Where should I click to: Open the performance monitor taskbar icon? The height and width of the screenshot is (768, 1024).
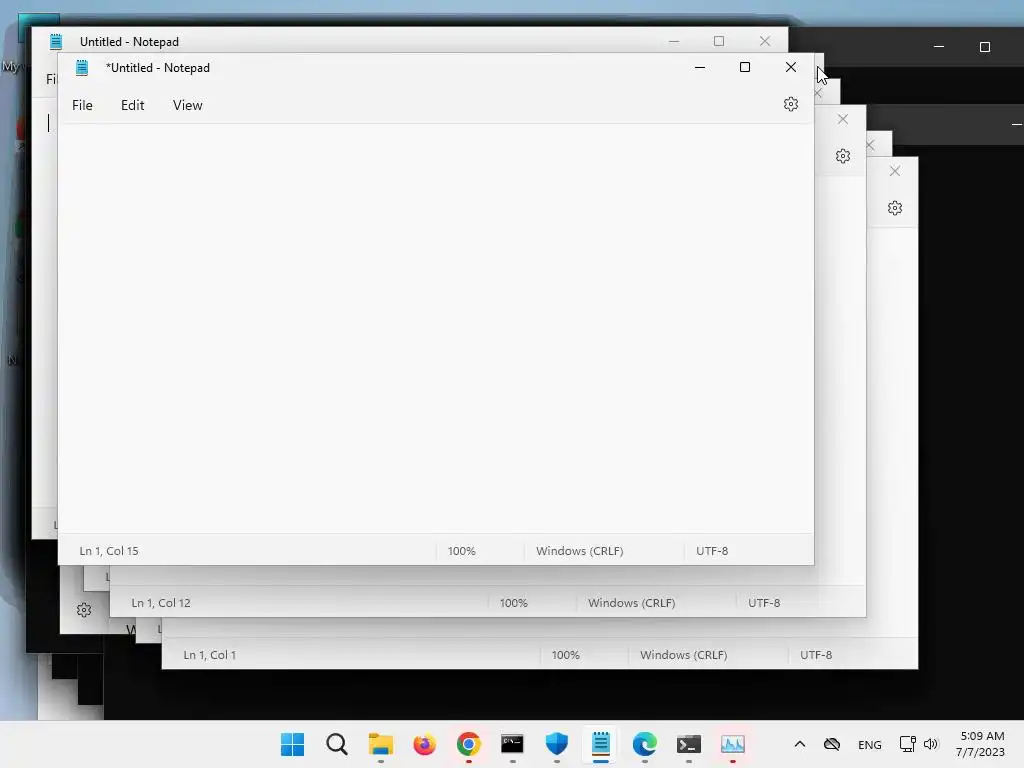pyautogui.click(x=733, y=744)
